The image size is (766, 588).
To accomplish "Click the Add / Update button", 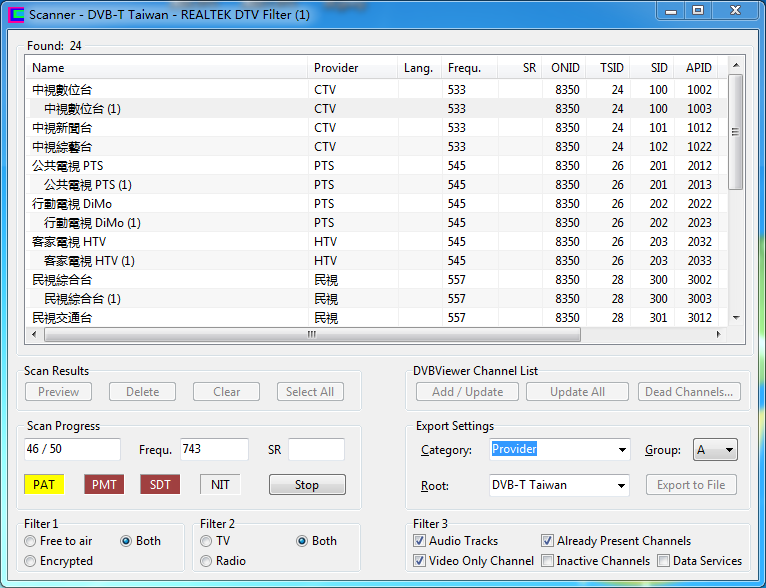I will click(x=468, y=392).
